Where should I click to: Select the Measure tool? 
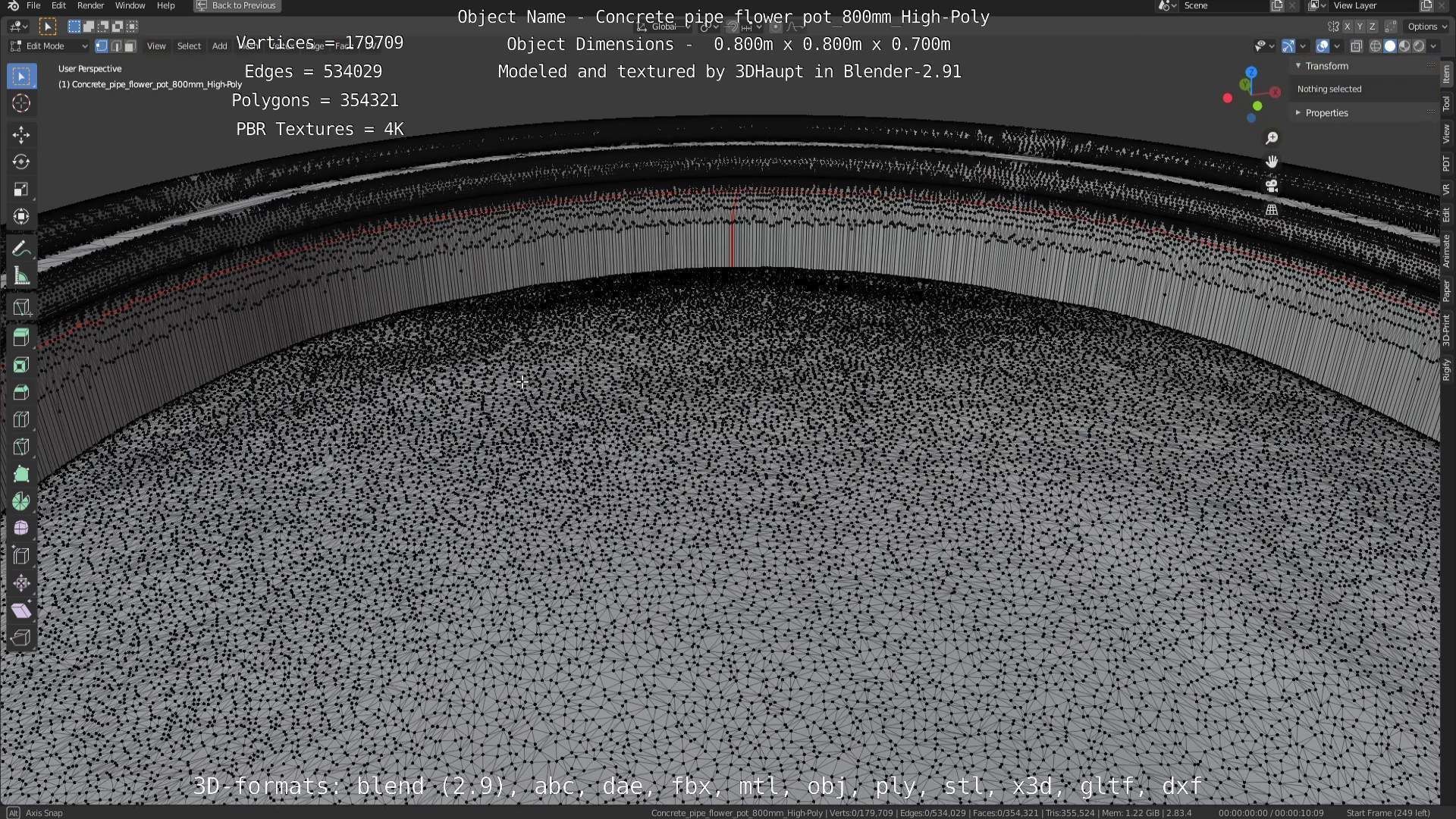coord(21,277)
